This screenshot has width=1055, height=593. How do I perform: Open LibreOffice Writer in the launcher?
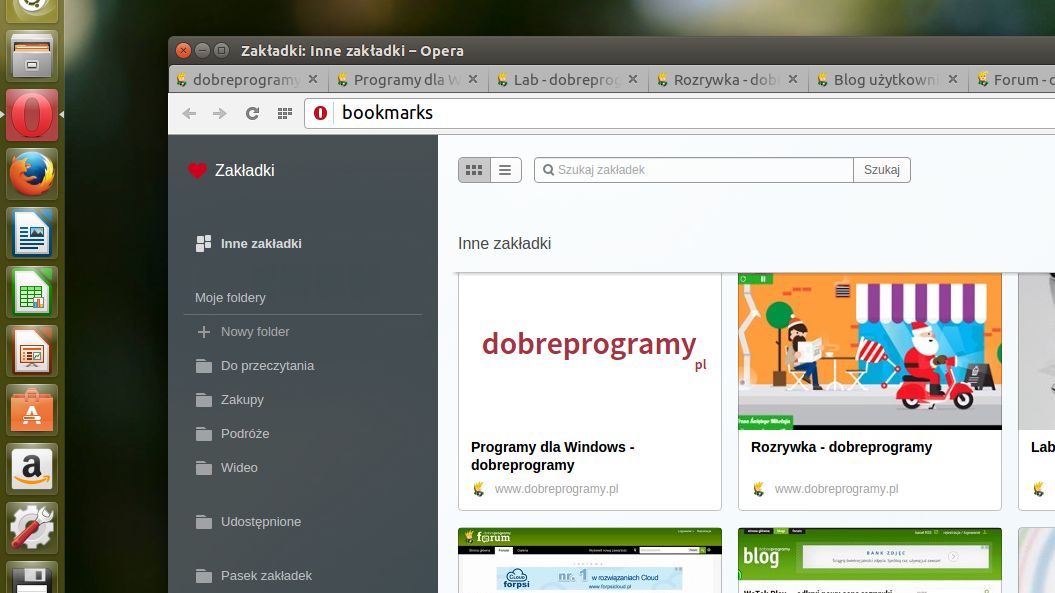(x=32, y=233)
